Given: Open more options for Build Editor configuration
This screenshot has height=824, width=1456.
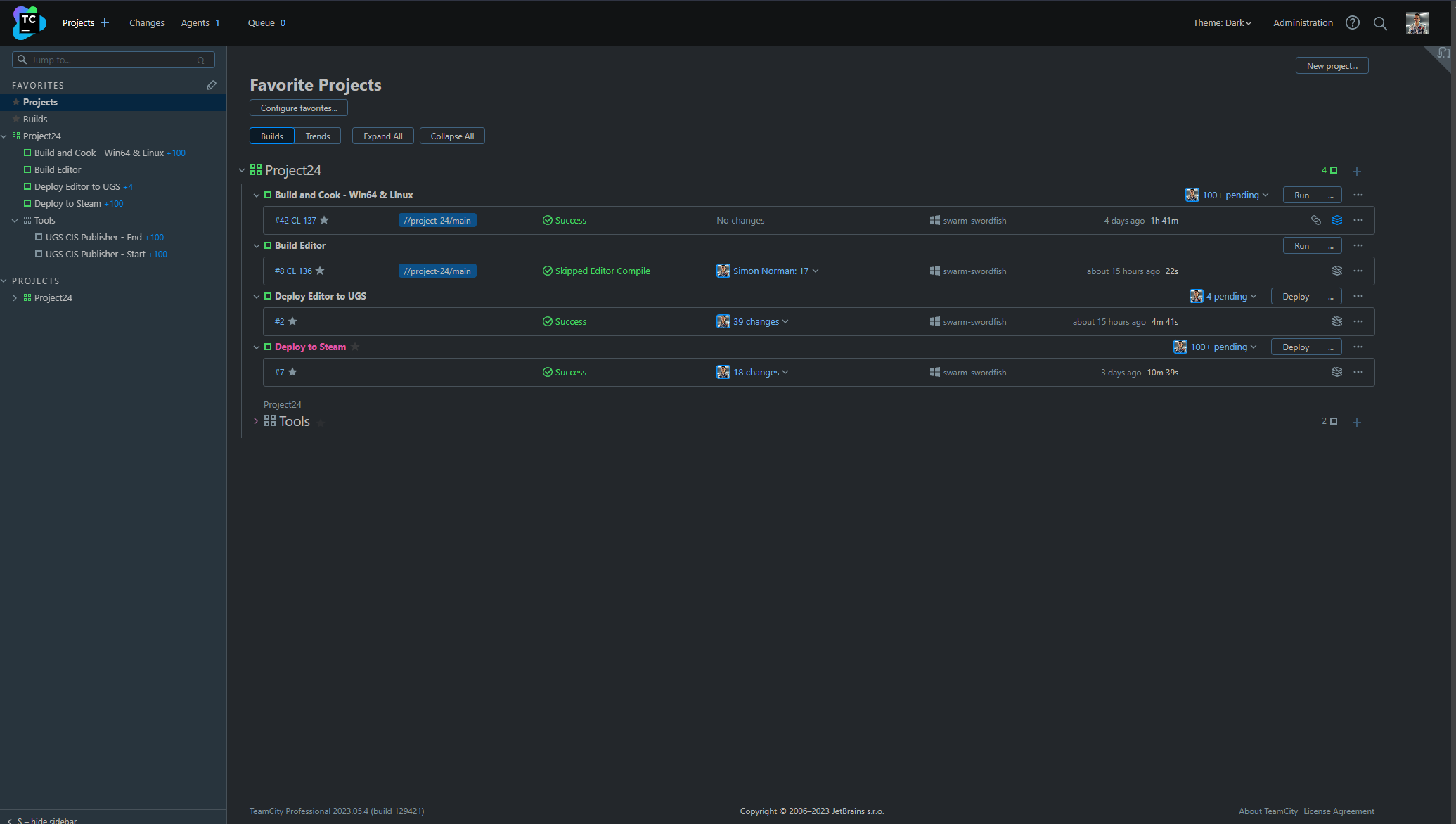Looking at the screenshot, I should click(x=1358, y=245).
